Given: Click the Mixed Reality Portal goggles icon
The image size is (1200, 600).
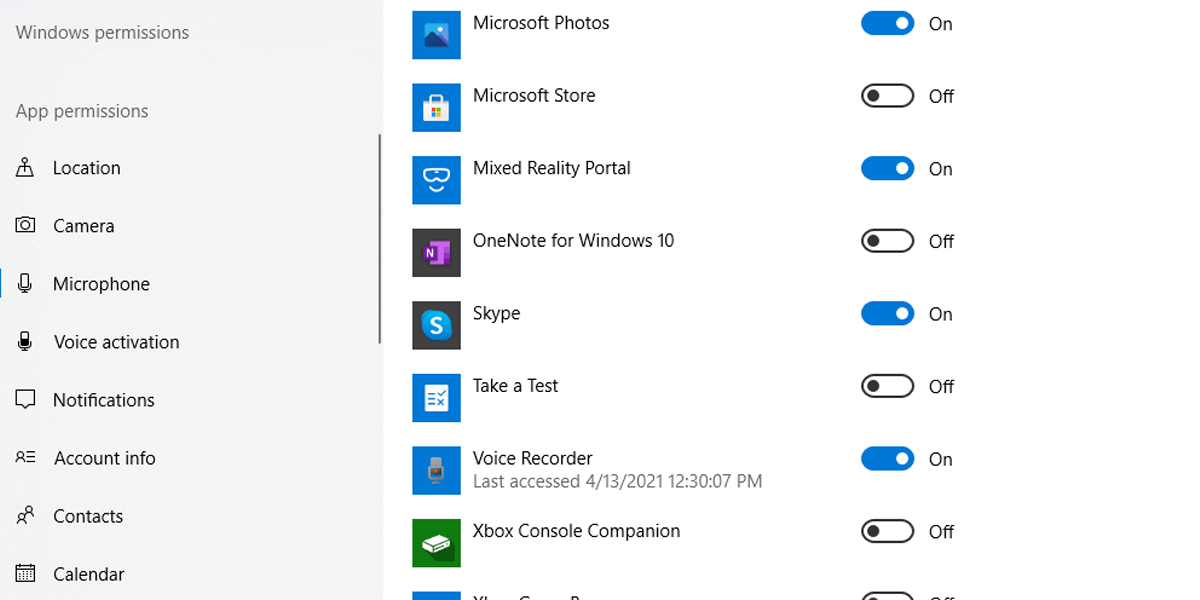Looking at the screenshot, I should (436, 180).
